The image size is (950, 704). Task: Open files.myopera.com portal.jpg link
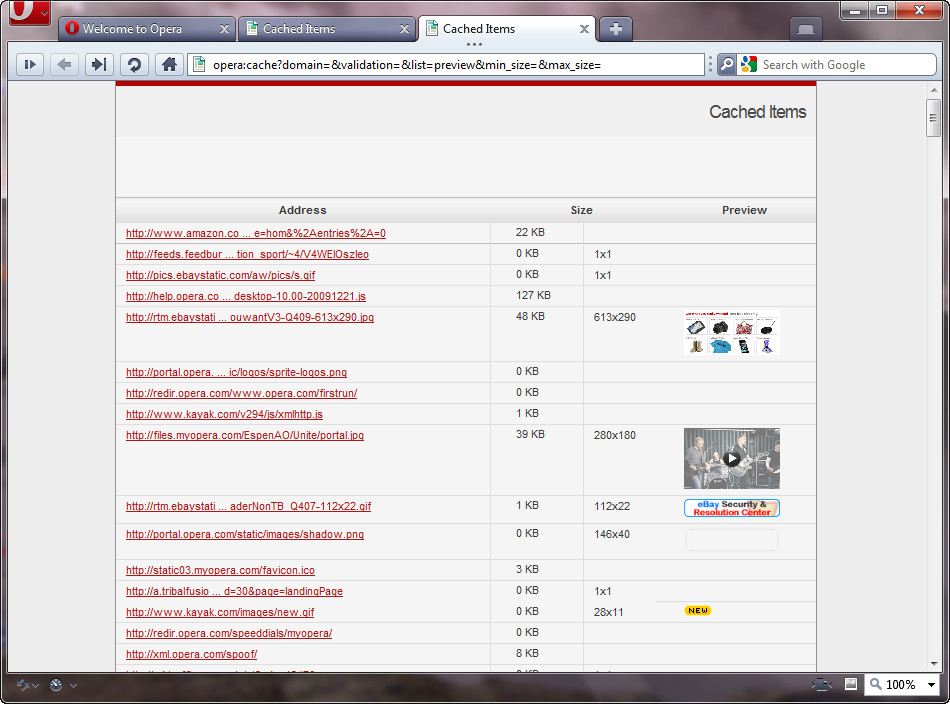pos(245,435)
